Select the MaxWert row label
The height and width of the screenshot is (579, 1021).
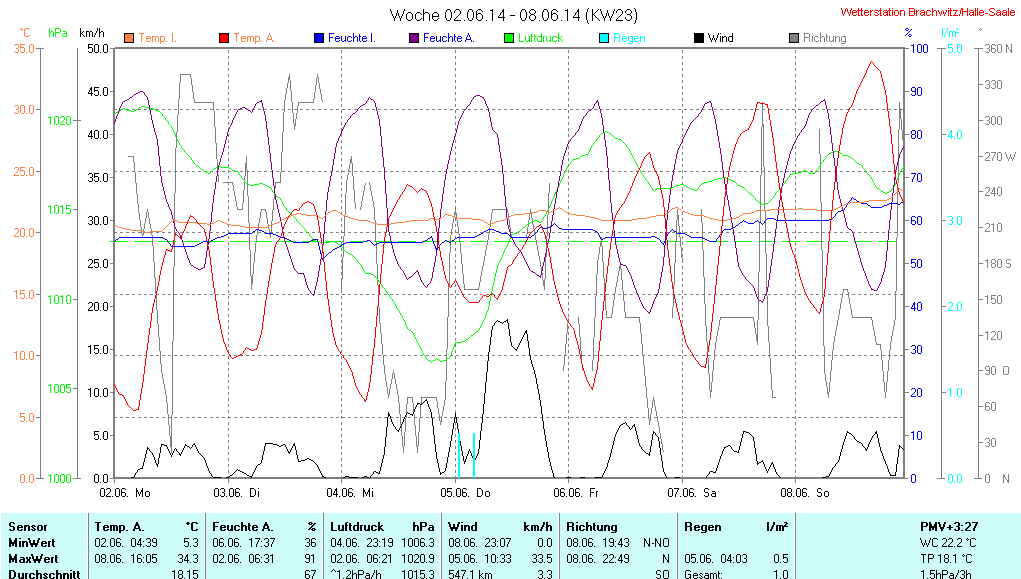[x=33, y=558]
